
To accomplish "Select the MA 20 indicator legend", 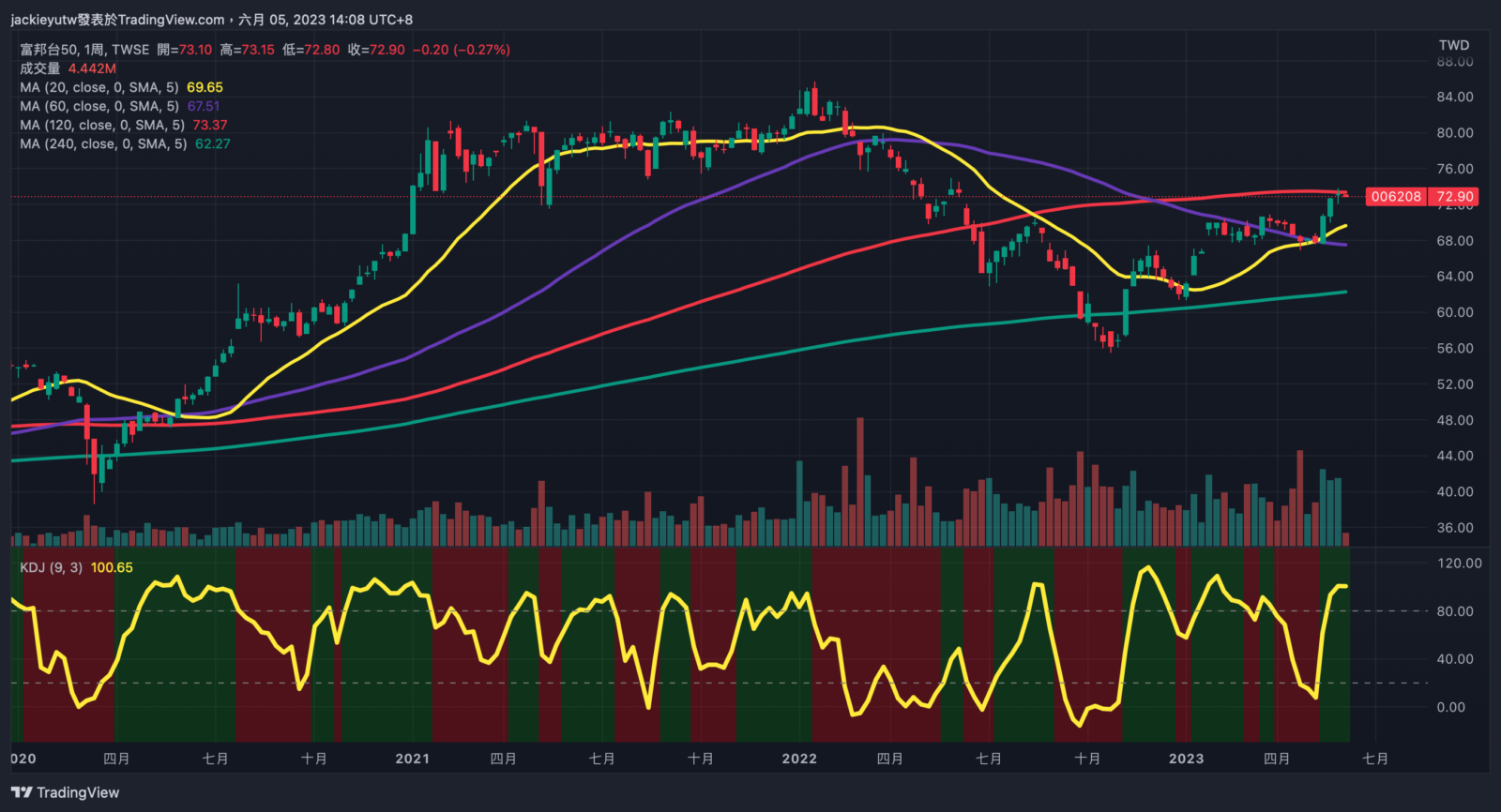I will (99, 87).
